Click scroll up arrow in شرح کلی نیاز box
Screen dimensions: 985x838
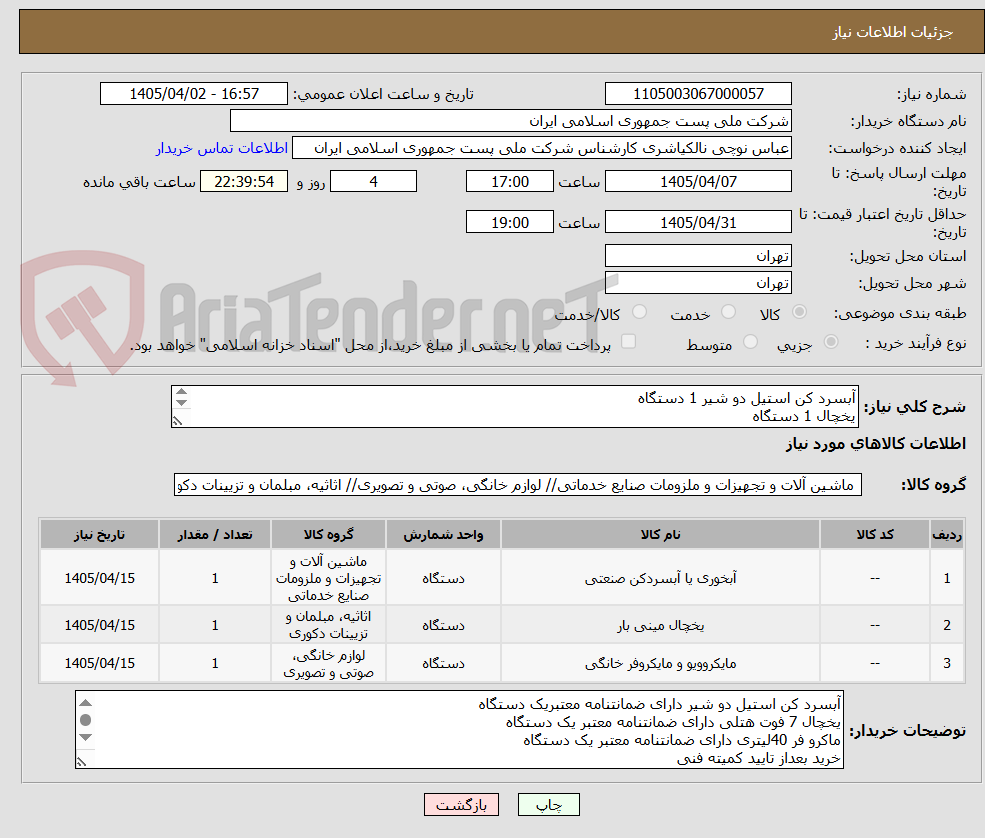(x=182, y=392)
